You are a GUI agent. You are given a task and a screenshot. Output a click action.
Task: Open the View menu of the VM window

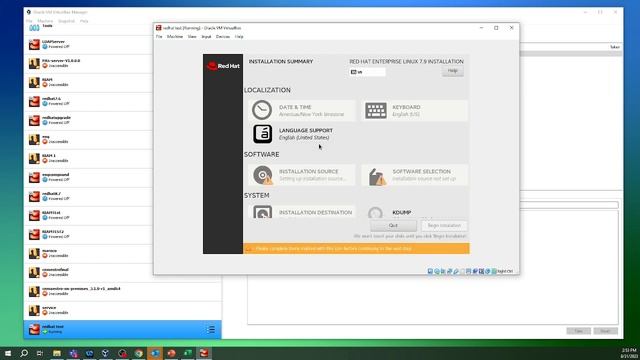[x=192, y=37]
